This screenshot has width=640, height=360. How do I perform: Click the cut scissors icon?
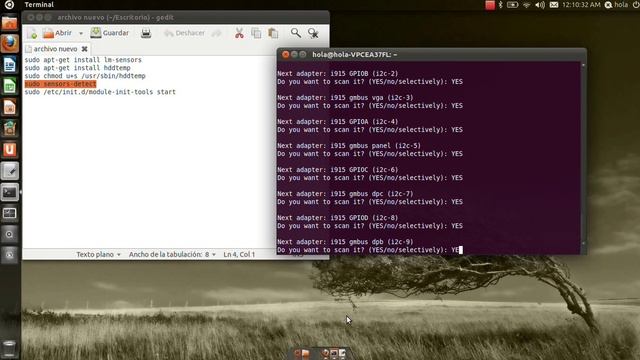(x=239, y=33)
